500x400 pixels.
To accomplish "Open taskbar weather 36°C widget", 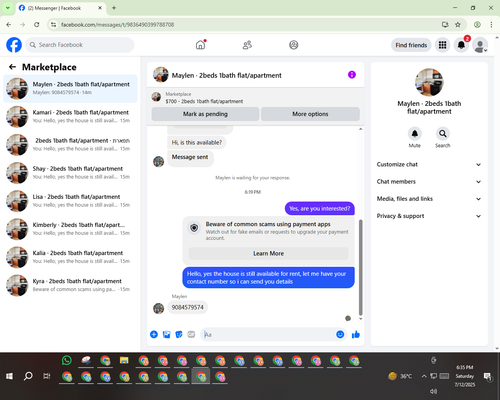I will click(400, 376).
